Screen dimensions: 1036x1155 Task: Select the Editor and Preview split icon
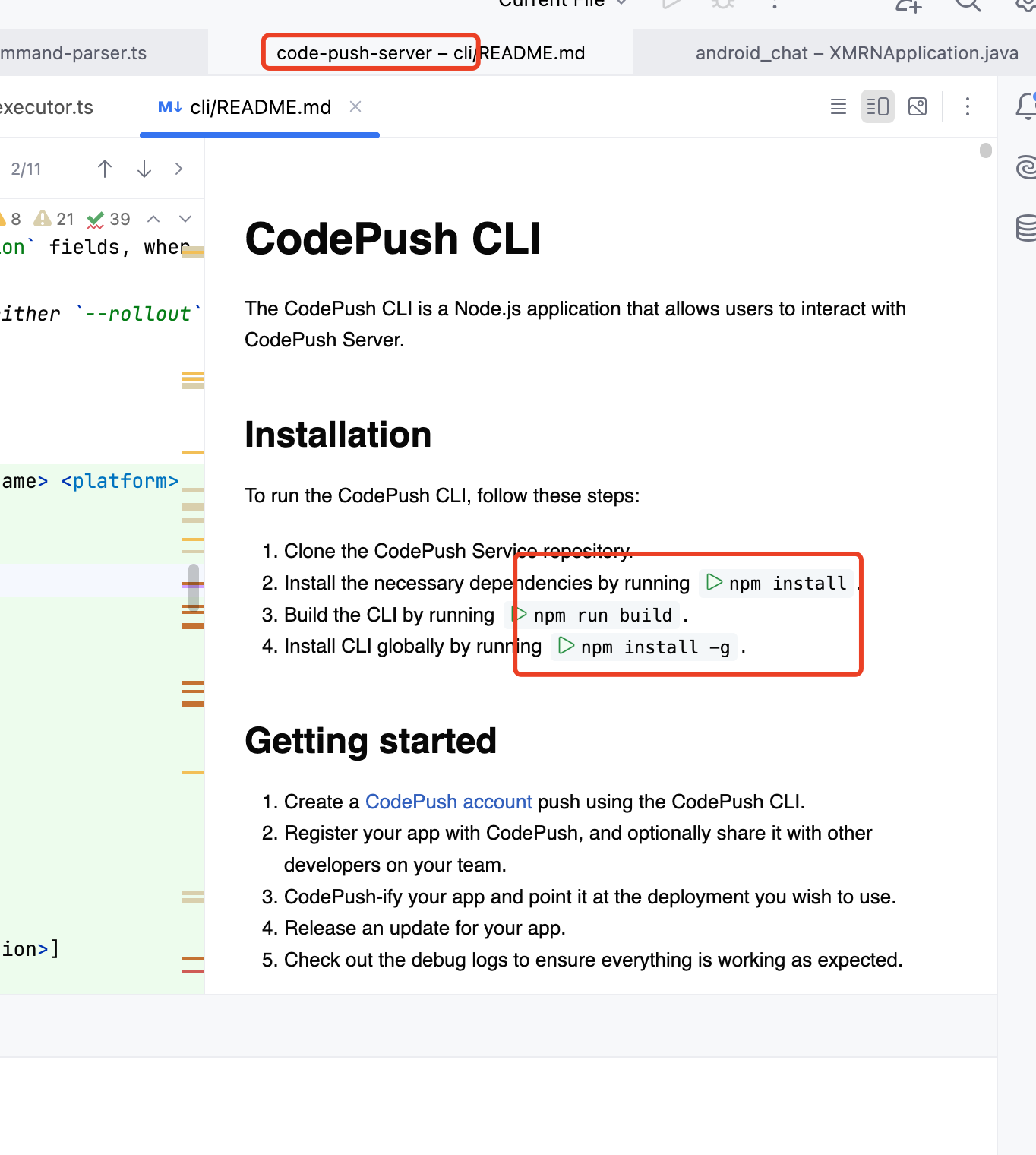tap(878, 106)
